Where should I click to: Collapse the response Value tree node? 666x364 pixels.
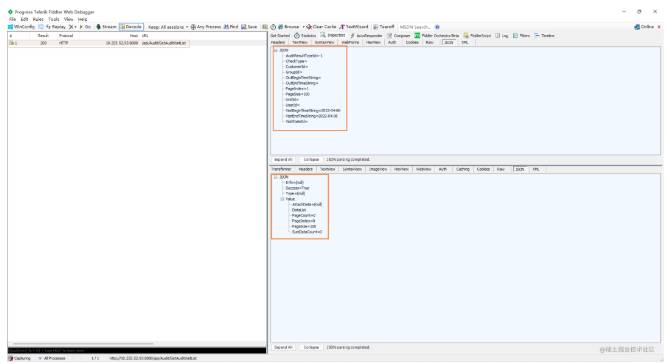(282, 199)
